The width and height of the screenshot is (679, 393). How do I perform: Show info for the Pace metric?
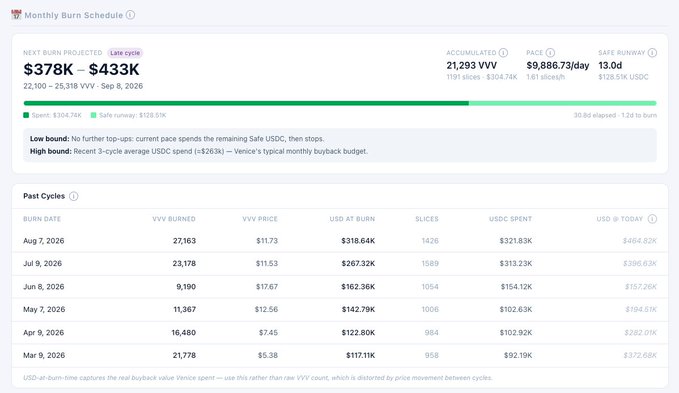point(550,53)
